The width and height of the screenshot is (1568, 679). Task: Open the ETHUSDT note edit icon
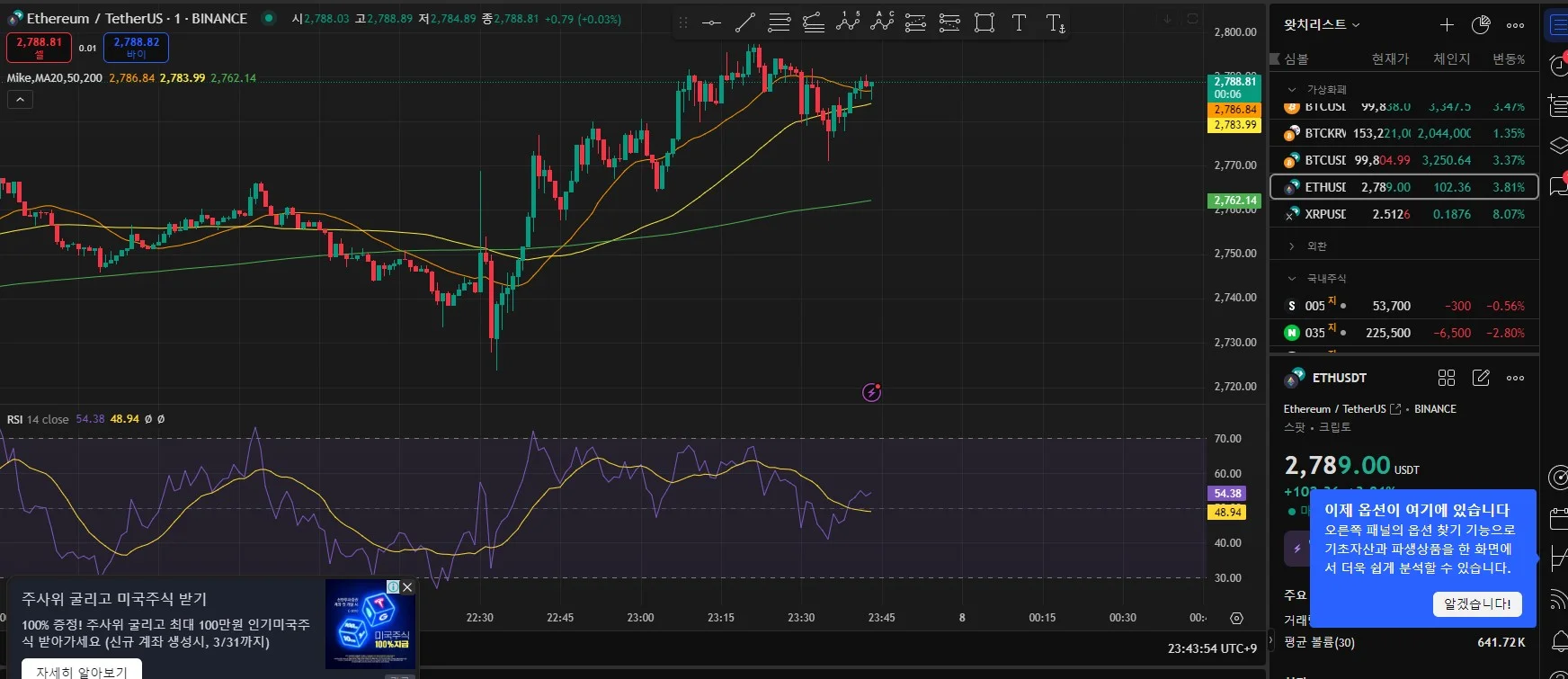point(1481,378)
